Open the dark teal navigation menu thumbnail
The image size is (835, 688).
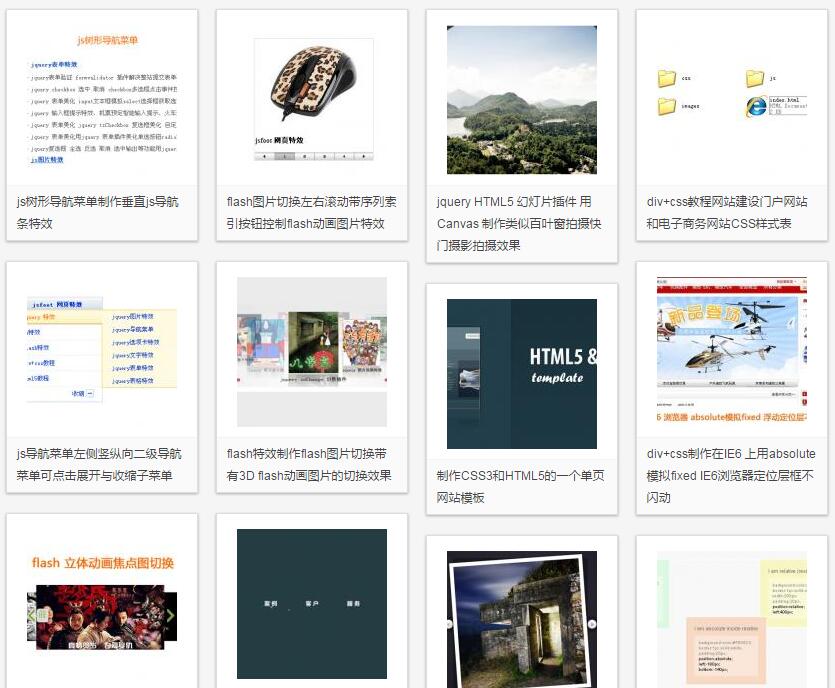tap(312, 603)
